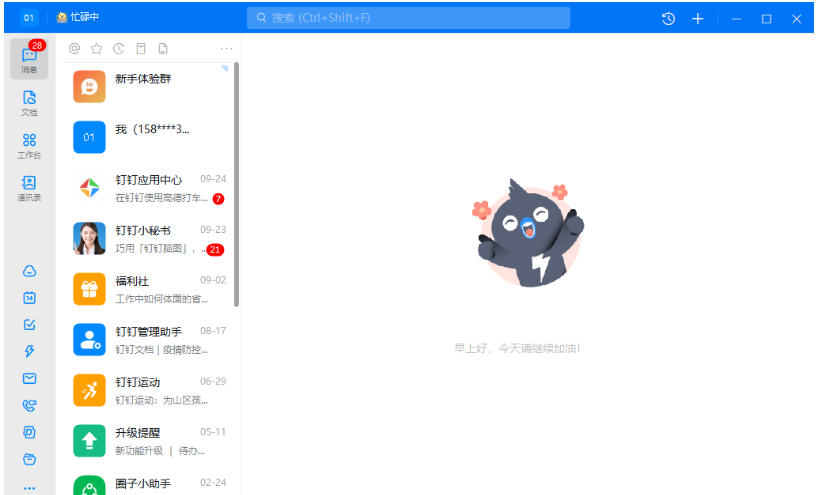Open the 文档 documents tab
Image resolution: width=816 pixels, height=495 pixels.
tap(29, 103)
